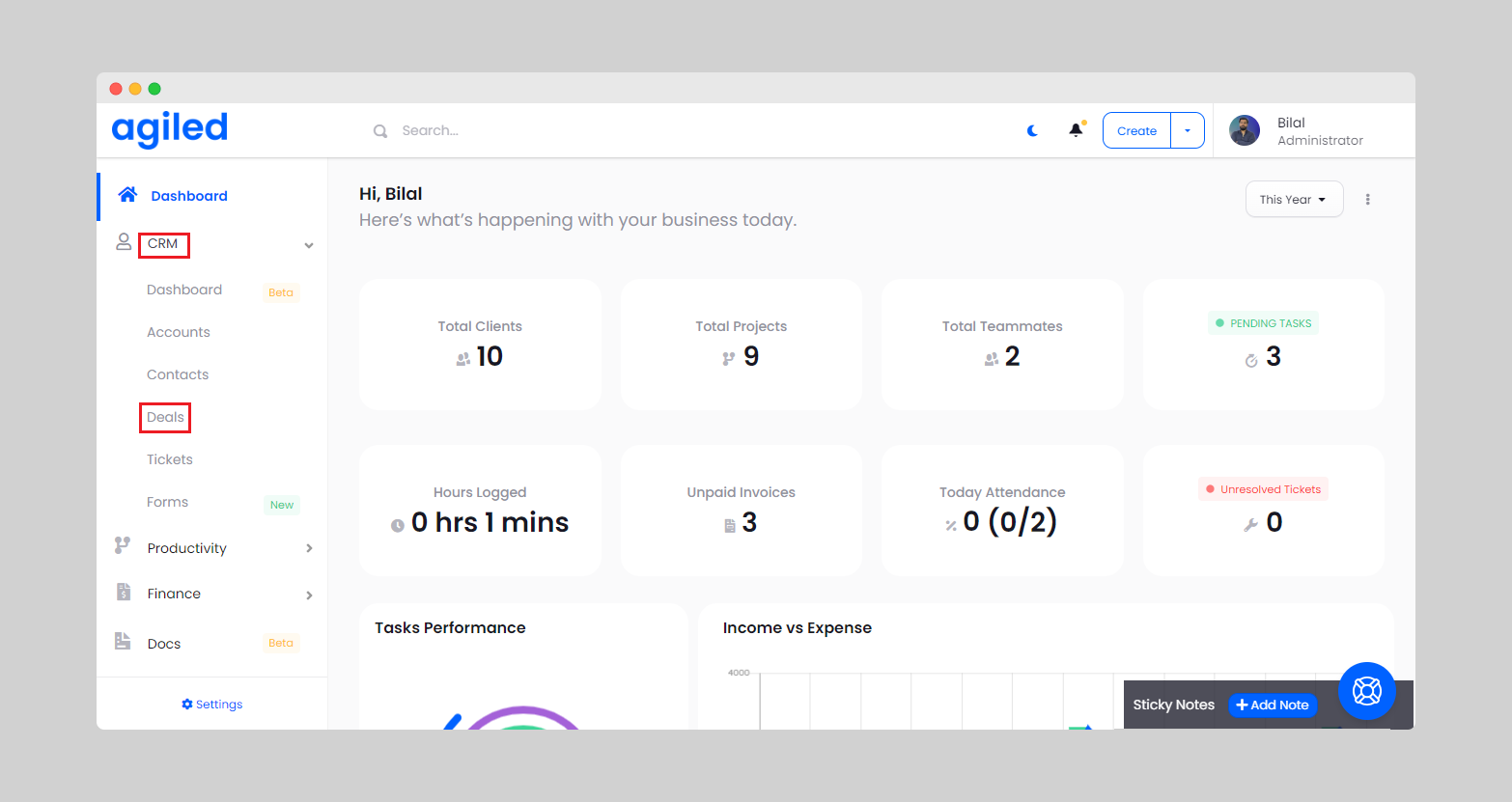This screenshot has height=802, width=1512.
Task: Click the Add Note button
Action: pos(1273,705)
